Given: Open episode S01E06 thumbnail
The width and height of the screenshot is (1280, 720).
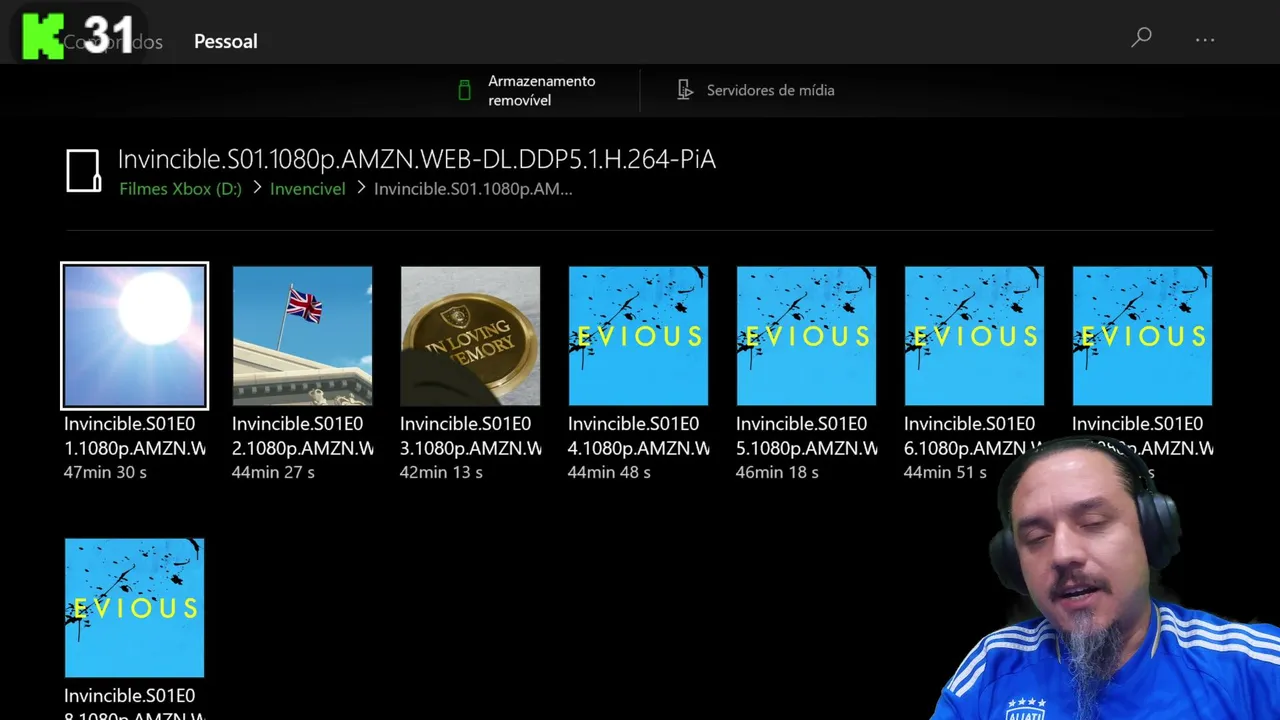Looking at the screenshot, I should click(974, 336).
